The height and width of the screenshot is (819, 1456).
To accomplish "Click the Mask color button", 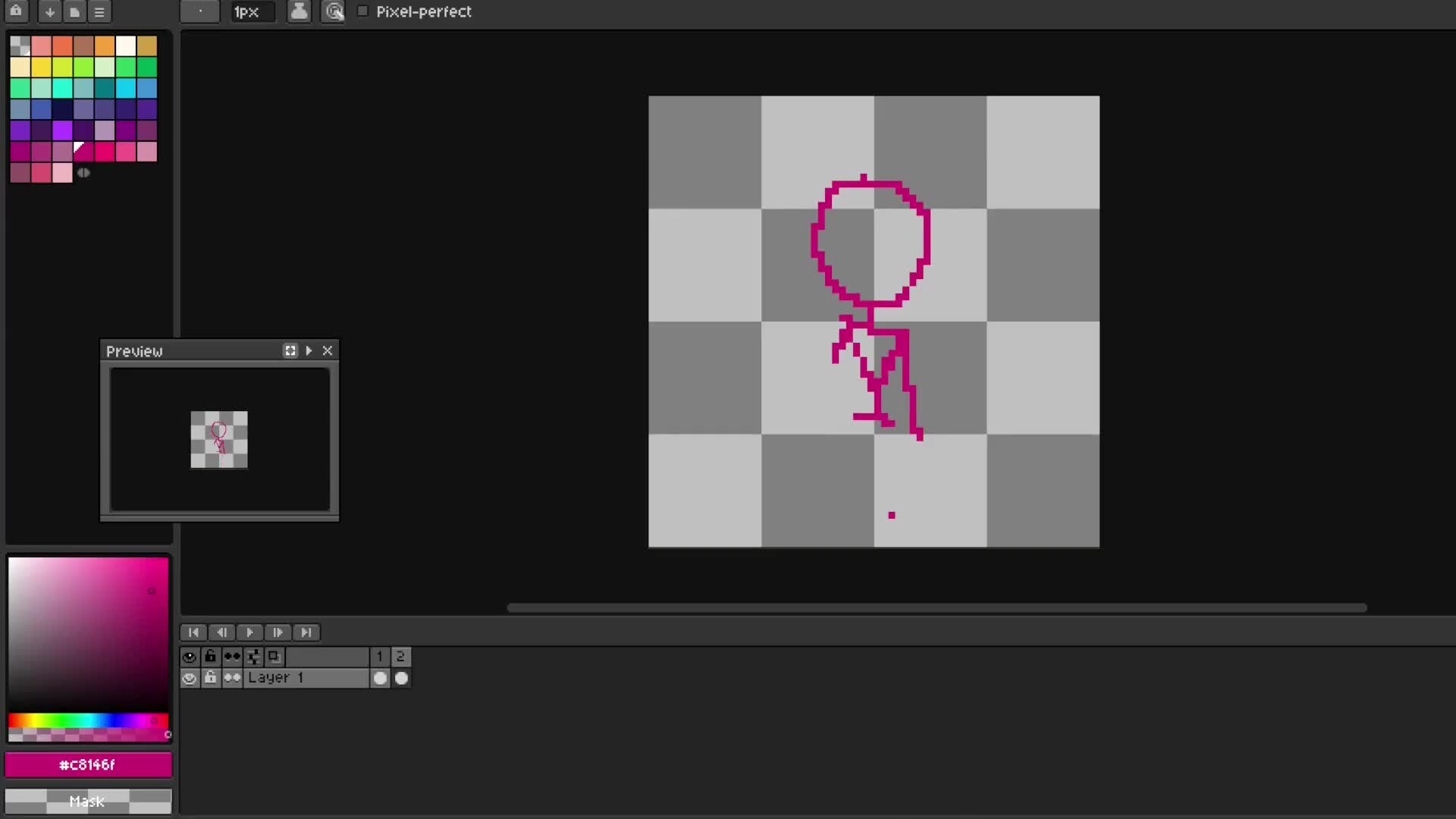I will click(88, 801).
